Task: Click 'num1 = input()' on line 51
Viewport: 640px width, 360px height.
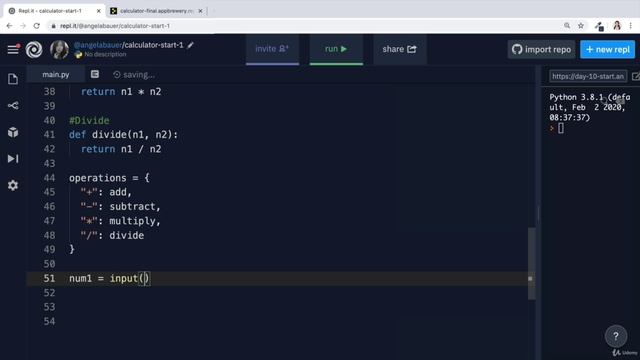Action: (109, 278)
